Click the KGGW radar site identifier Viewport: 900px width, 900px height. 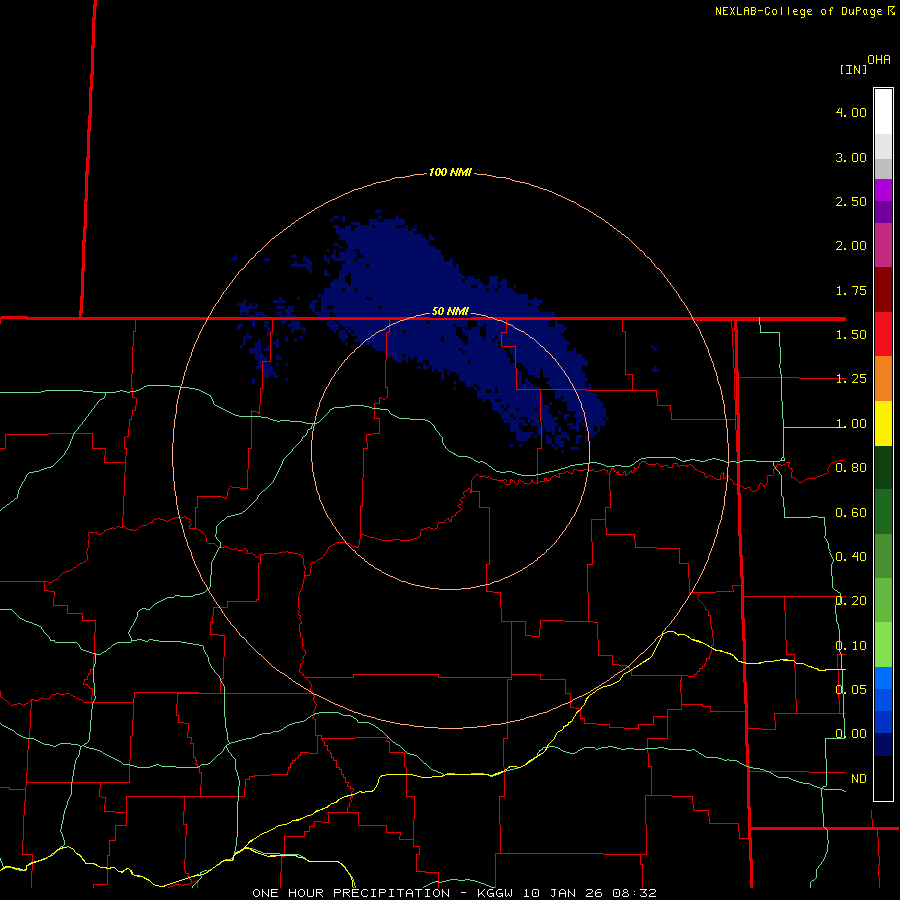coord(495,893)
